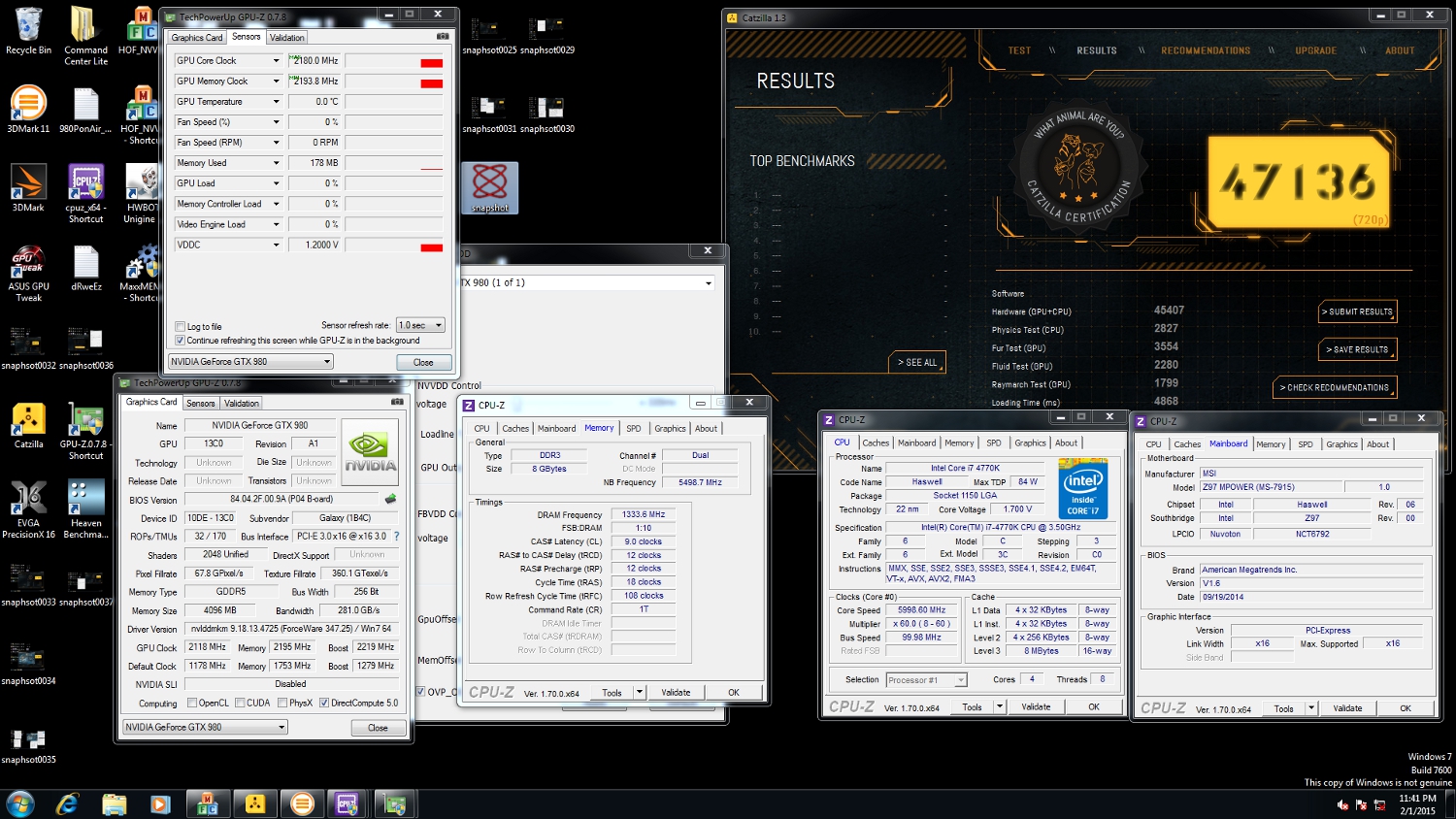Open ASUS GPU Tweak desktop icon
The width and height of the screenshot is (1456, 819).
pos(28,272)
